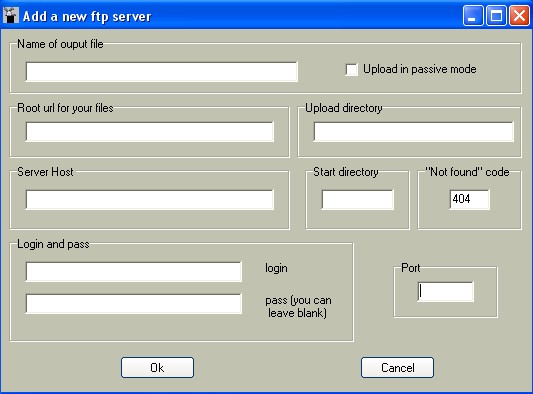This screenshot has height=394, width=533.
Task: Click the pass field
Action: [x=134, y=304]
